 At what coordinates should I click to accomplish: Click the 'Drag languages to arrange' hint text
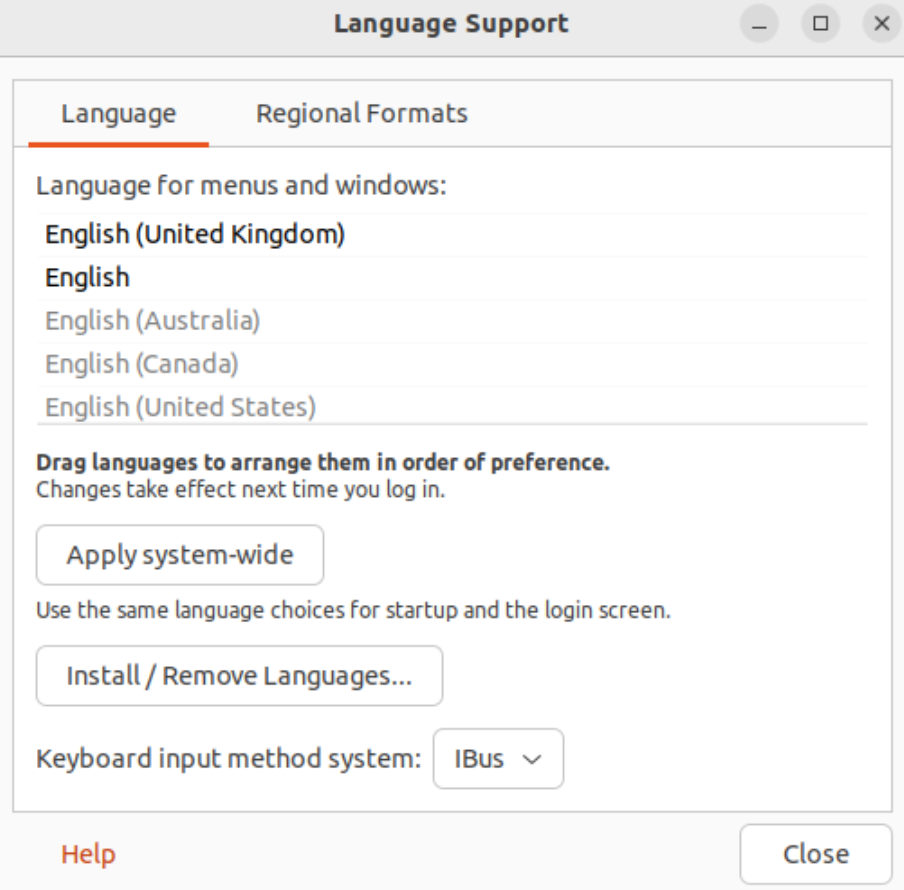click(322, 463)
